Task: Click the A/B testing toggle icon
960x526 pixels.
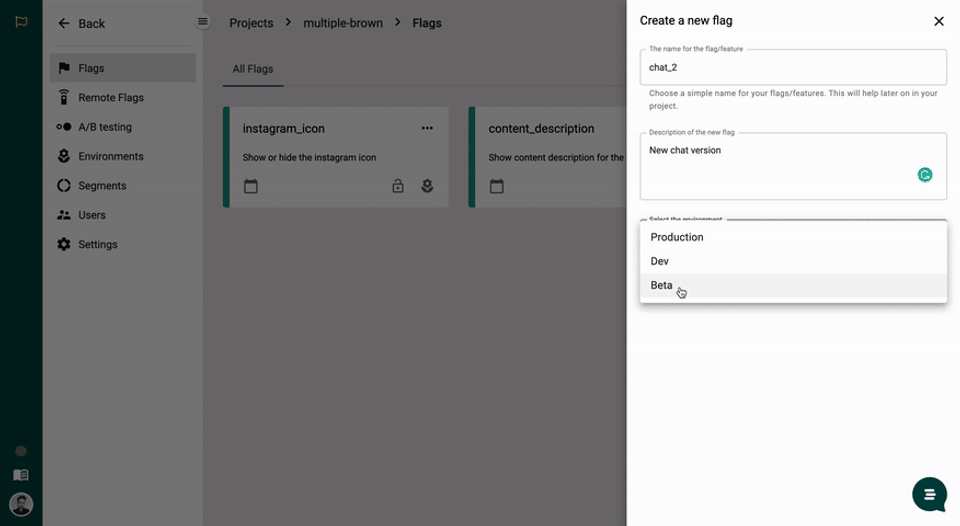Action: pos(64,127)
